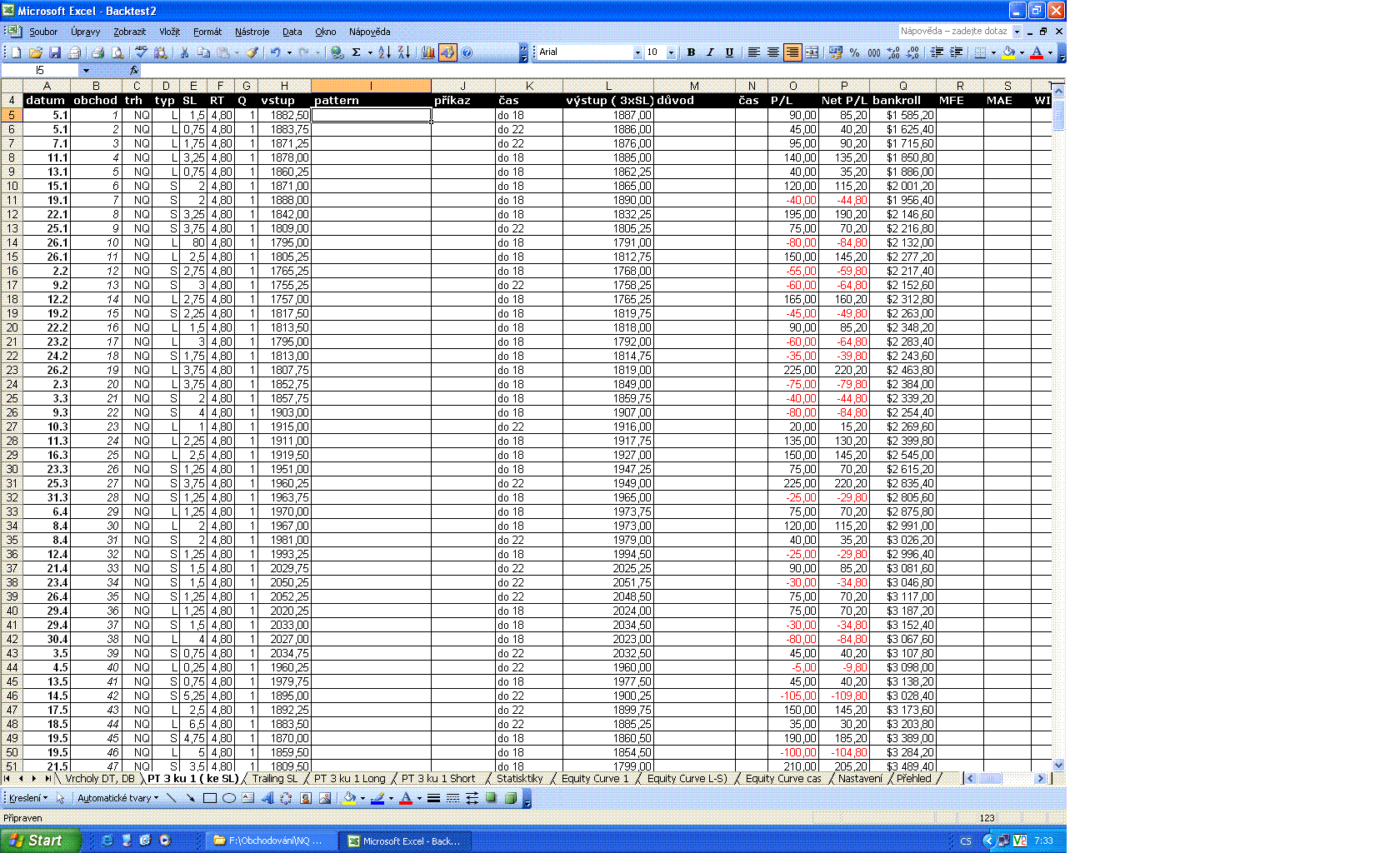
Task: Open the insert function fx dialog
Action: (134, 71)
